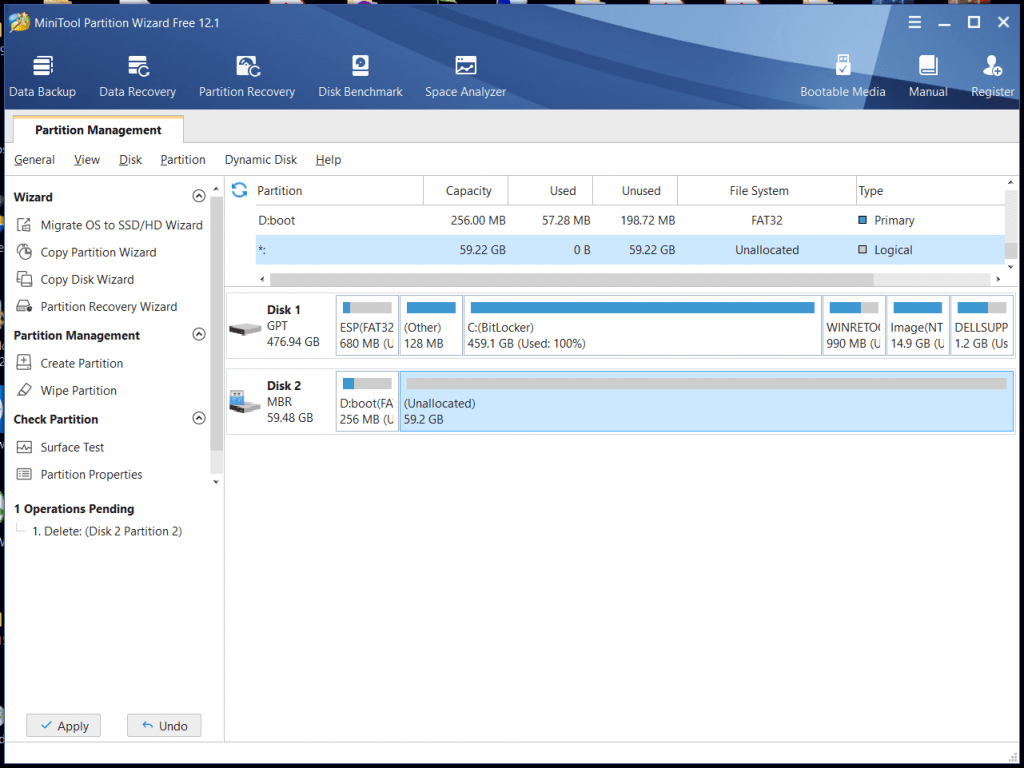Click the Partition Properties link
Viewport: 1024px width, 768px height.
[91, 474]
